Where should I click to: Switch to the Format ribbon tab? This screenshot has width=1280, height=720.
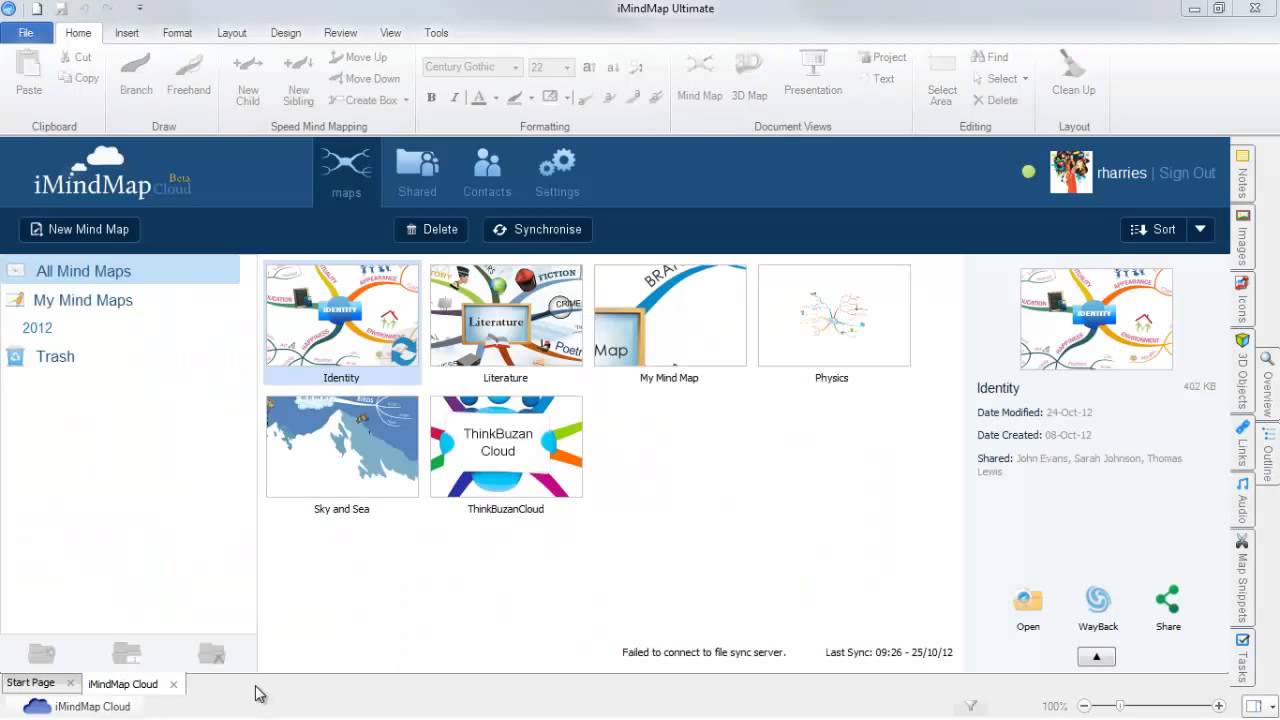coord(177,33)
